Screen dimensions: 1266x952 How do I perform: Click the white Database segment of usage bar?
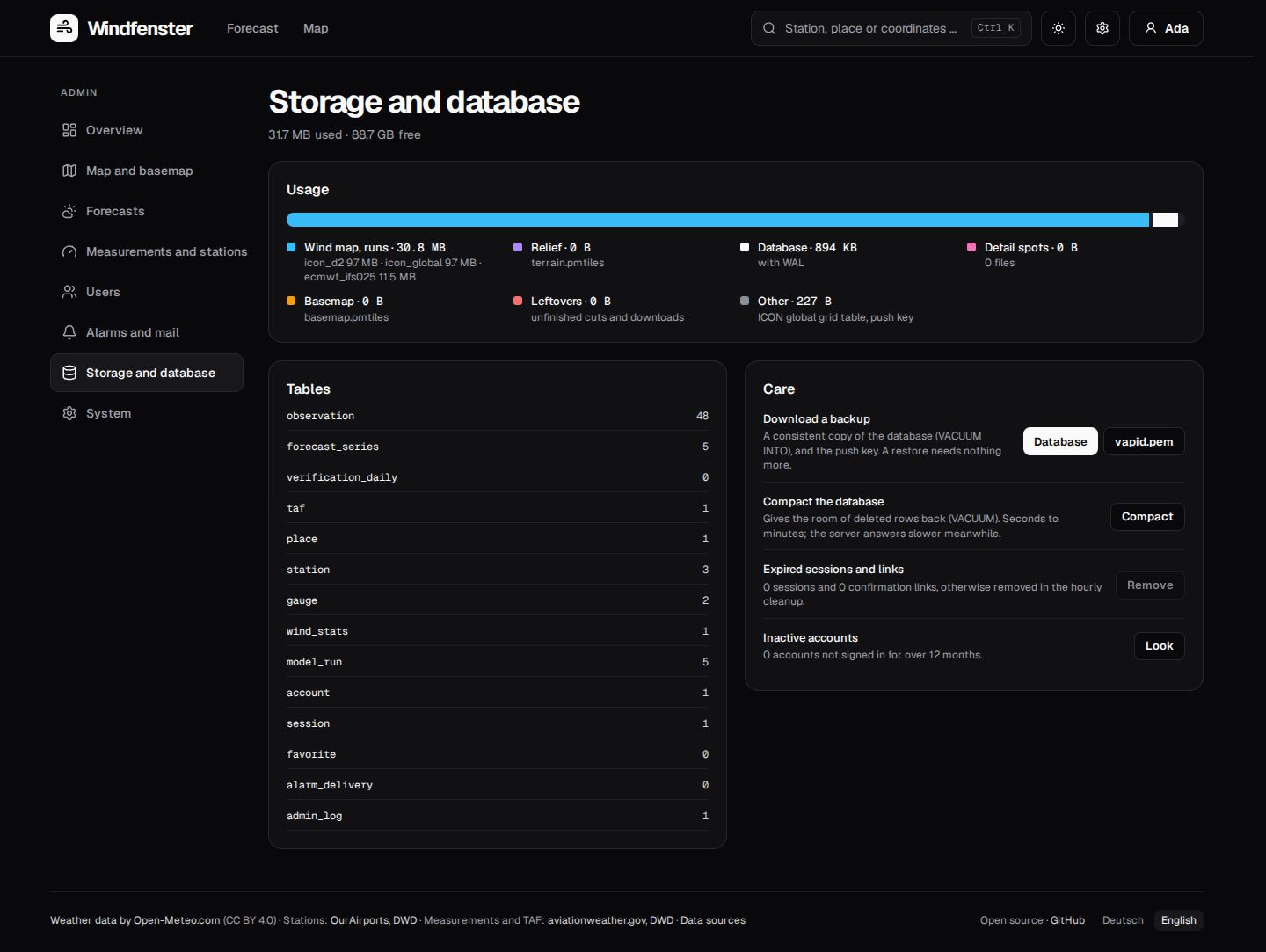pyautogui.click(x=1165, y=220)
